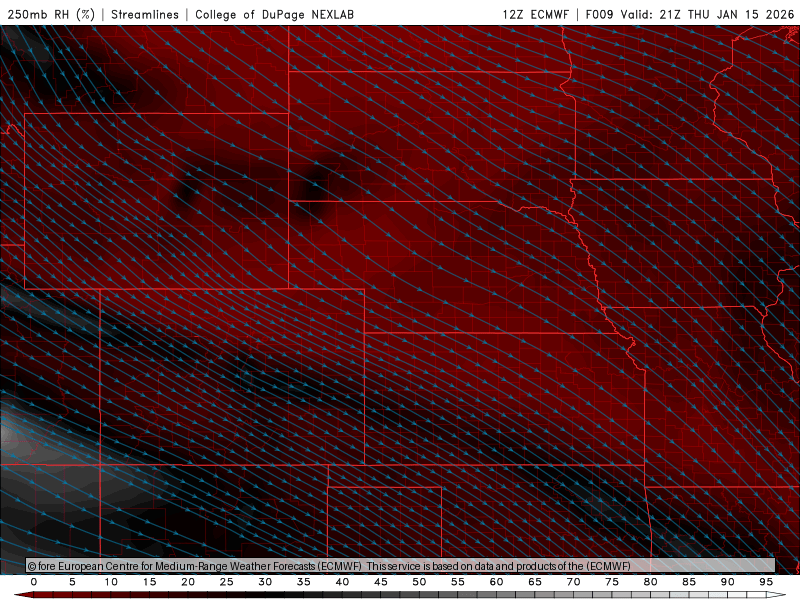The height and width of the screenshot is (600, 800).
Task: Click the colorbar label "20"
Action: coord(188,582)
